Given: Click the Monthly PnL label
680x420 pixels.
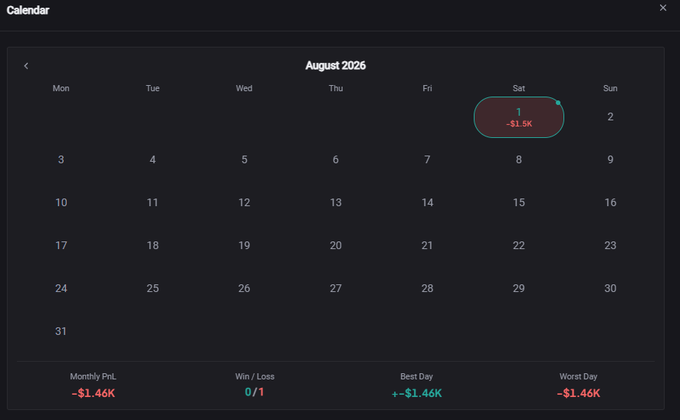Looking at the screenshot, I should coord(93,377).
